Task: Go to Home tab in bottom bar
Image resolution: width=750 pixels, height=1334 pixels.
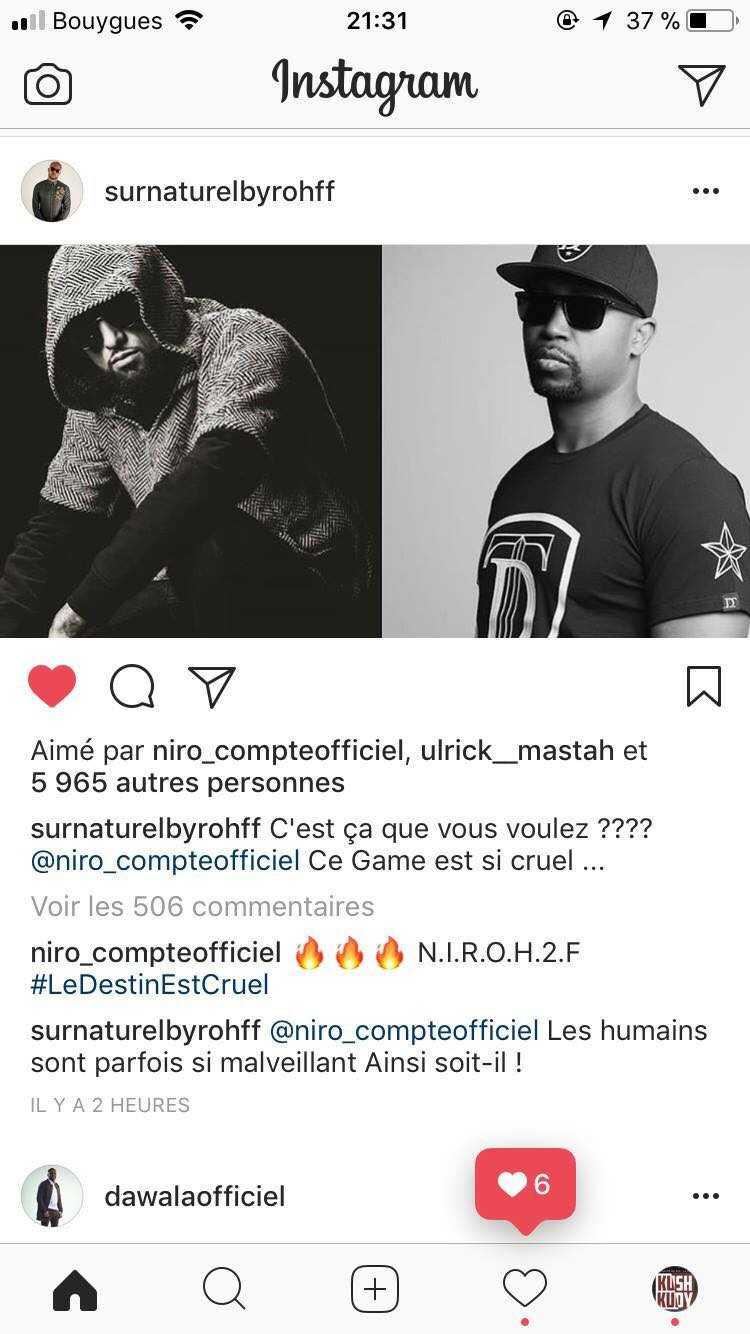Action: pos(75,1290)
